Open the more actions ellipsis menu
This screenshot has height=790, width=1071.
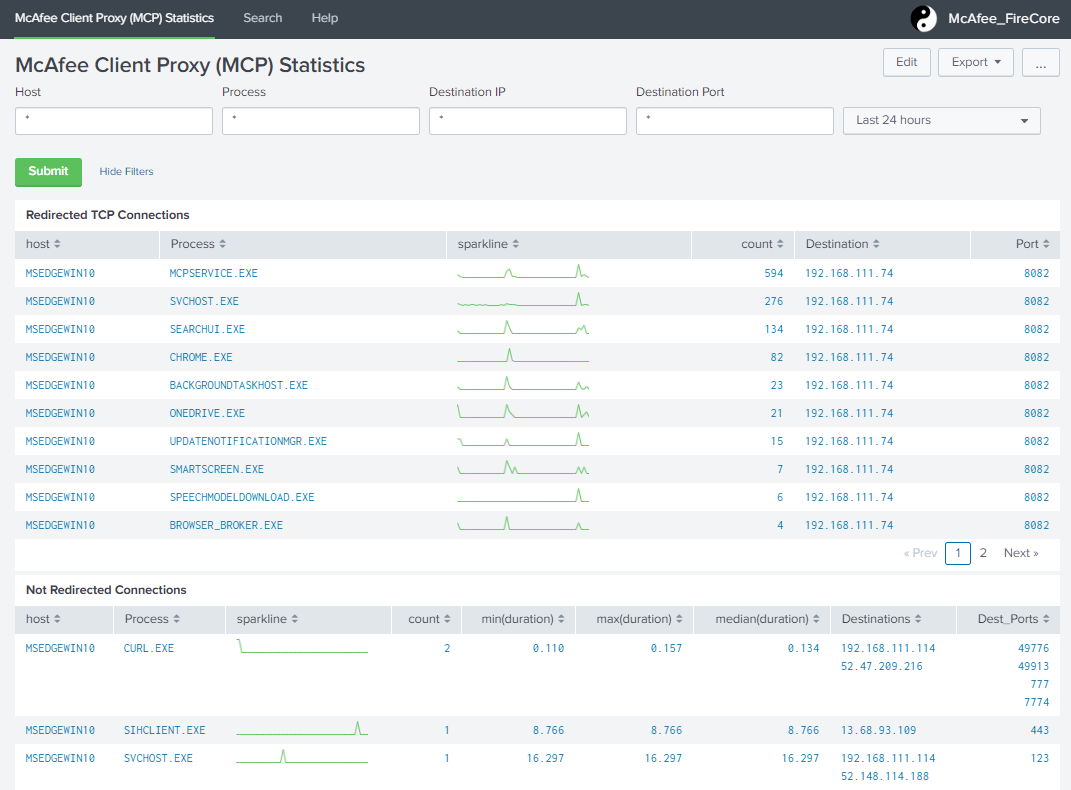pos(1040,62)
